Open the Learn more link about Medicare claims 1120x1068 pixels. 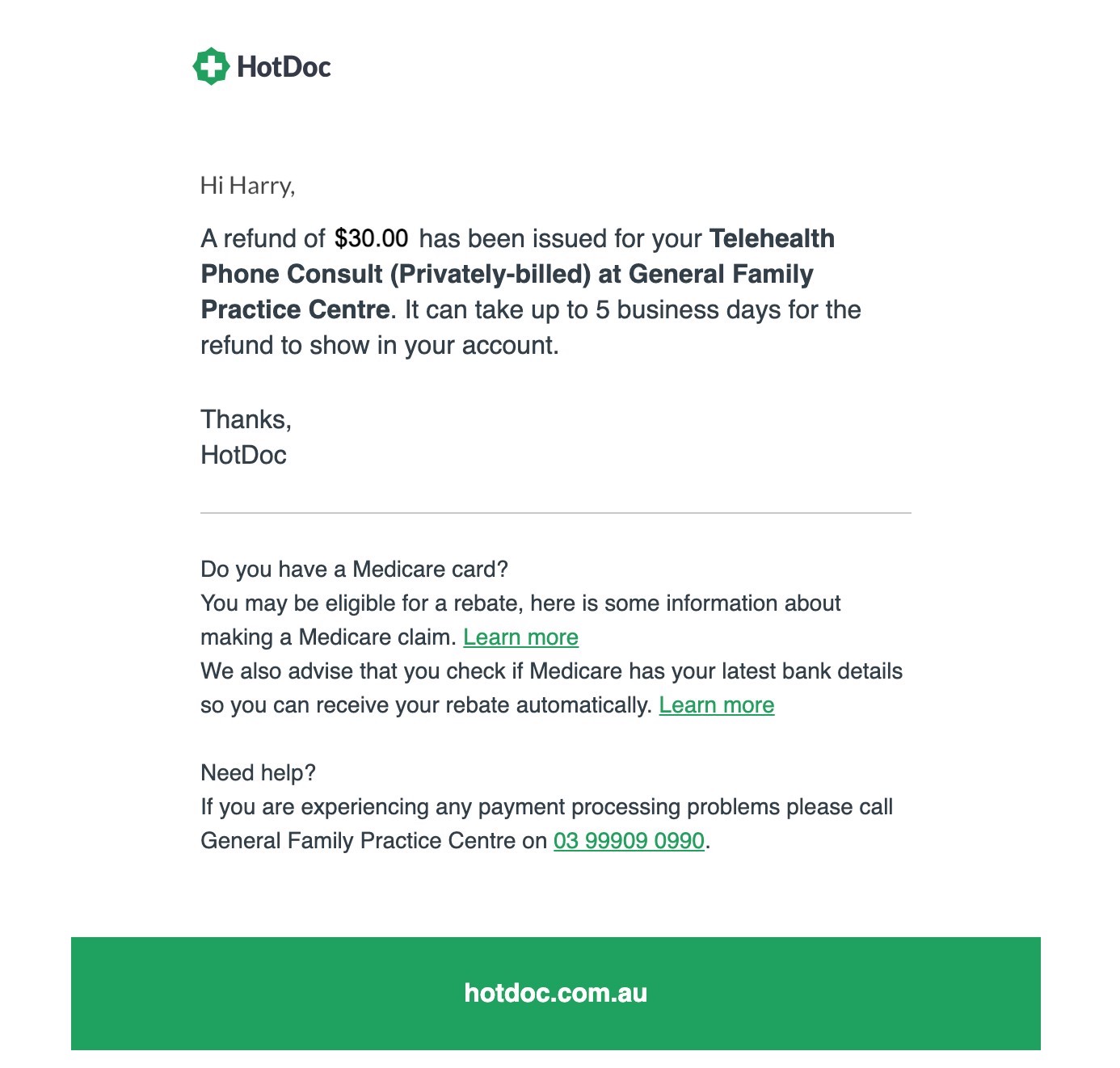pos(520,637)
